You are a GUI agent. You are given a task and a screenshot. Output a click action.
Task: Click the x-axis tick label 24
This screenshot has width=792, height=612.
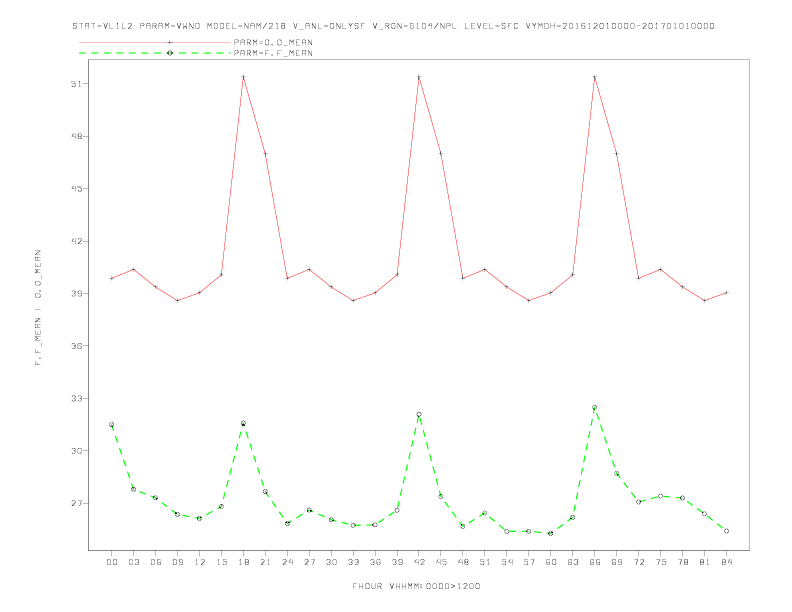tap(287, 562)
